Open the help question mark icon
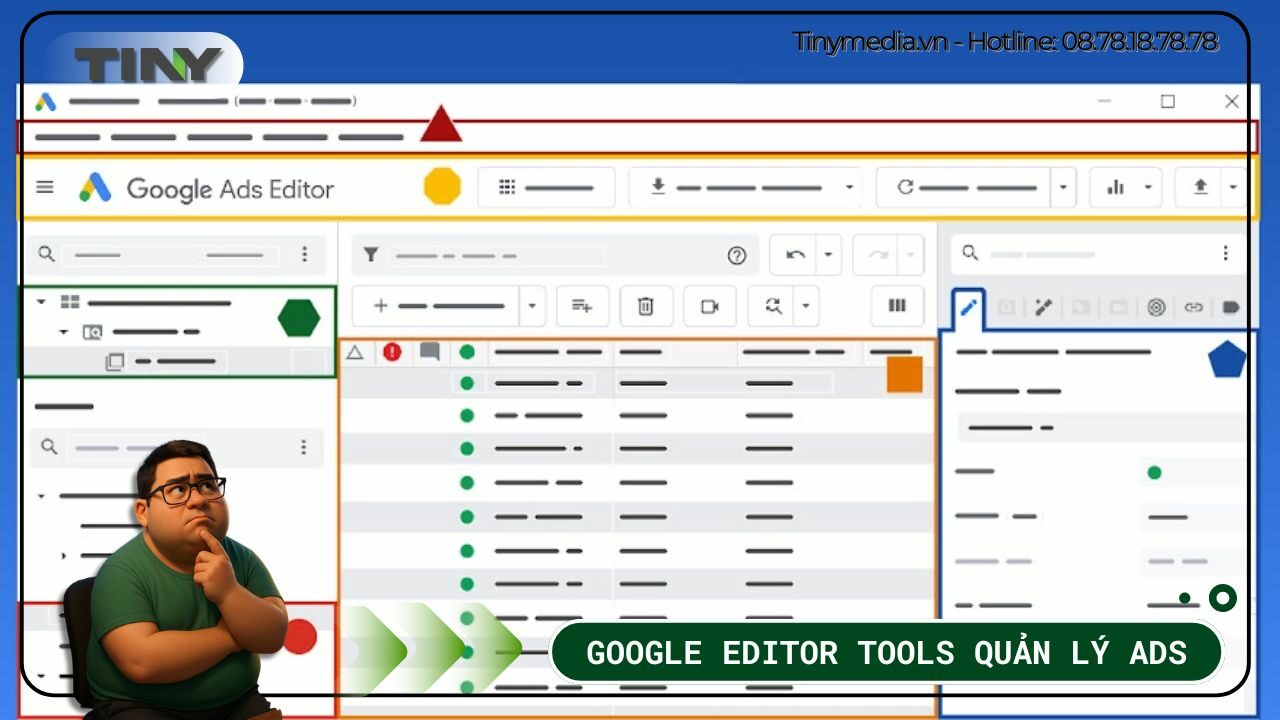Screen dimensions: 1280x720 point(737,255)
